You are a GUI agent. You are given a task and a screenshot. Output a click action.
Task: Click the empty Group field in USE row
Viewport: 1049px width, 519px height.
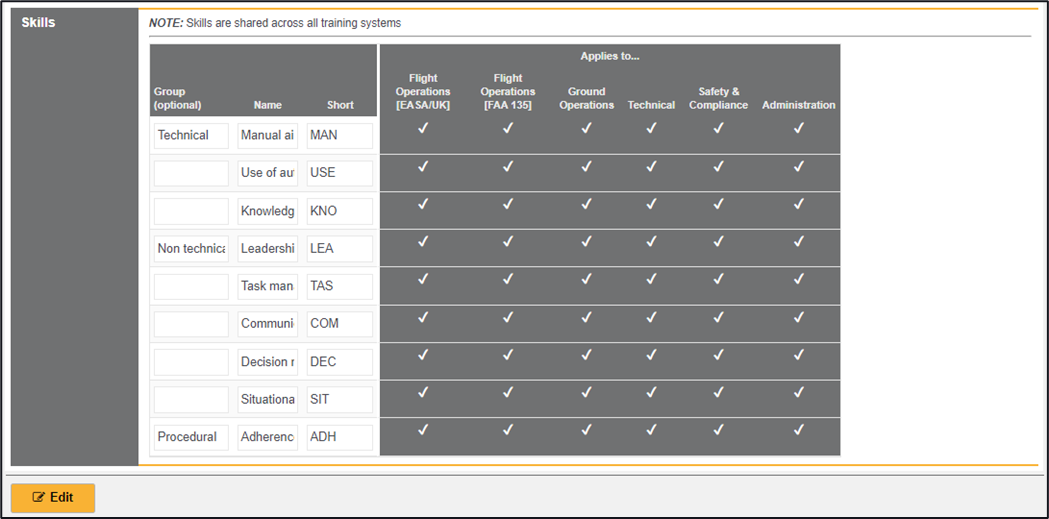click(x=191, y=173)
